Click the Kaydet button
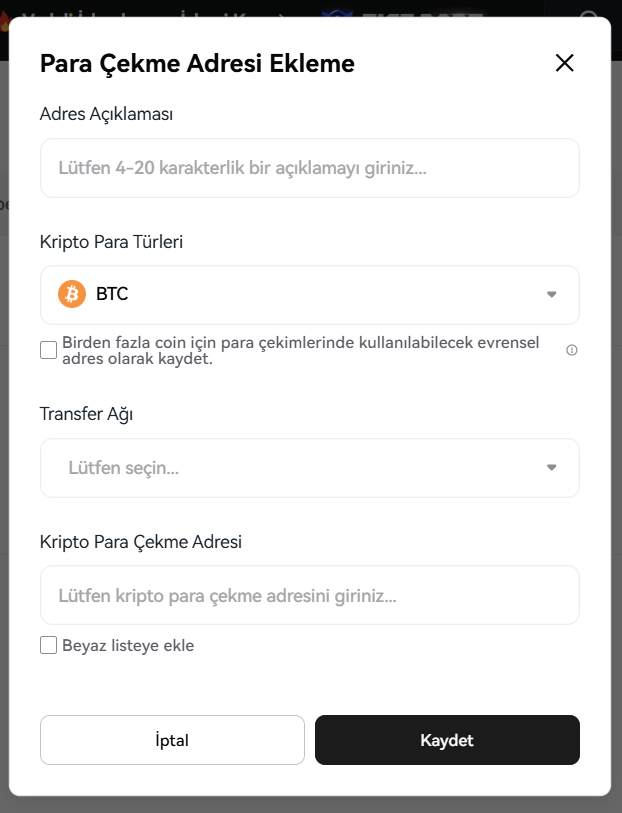Screen dimensions: 622x813 coord(447,740)
